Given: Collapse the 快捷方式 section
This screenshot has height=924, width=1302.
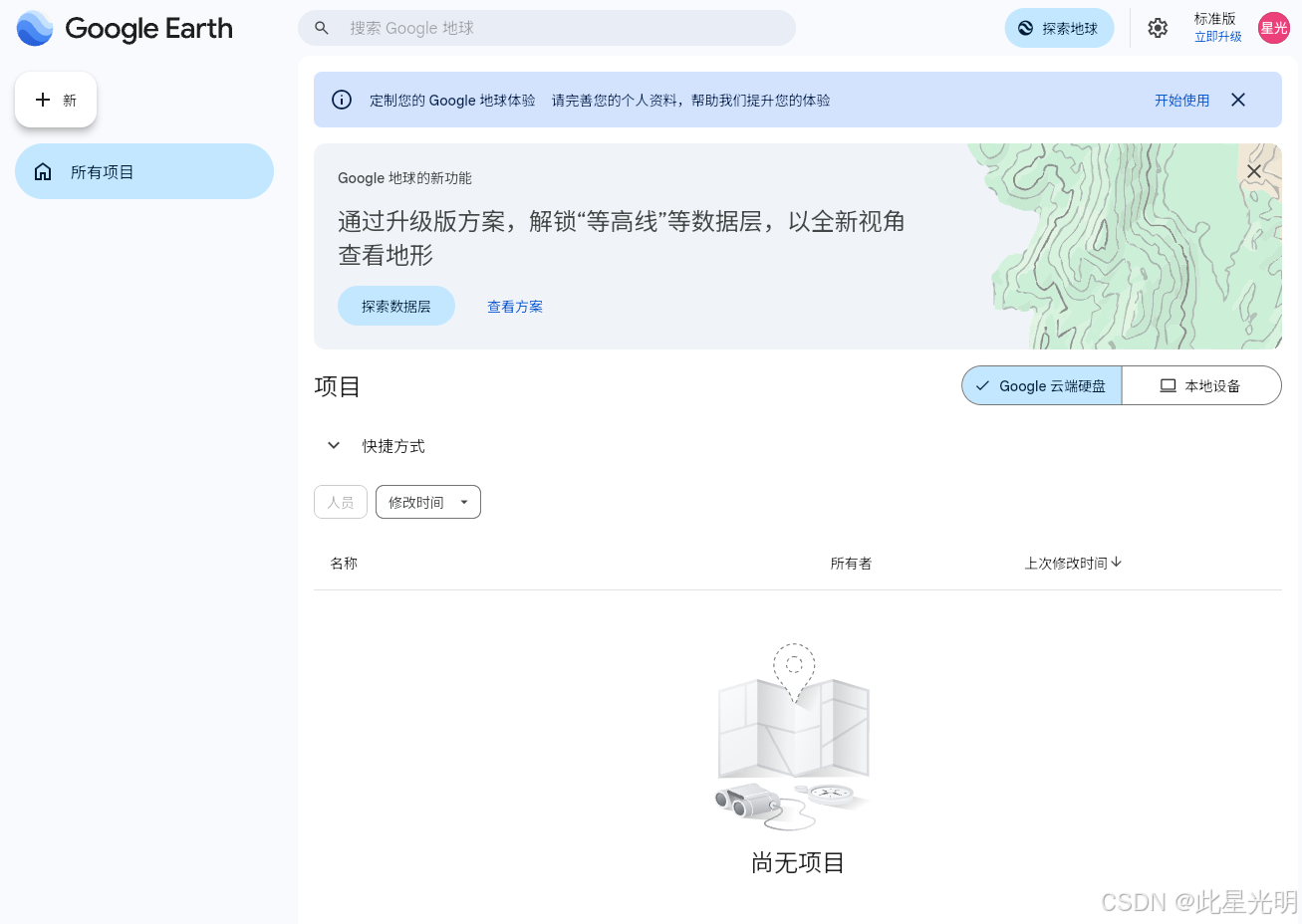Looking at the screenshot, I should (334, 445).
